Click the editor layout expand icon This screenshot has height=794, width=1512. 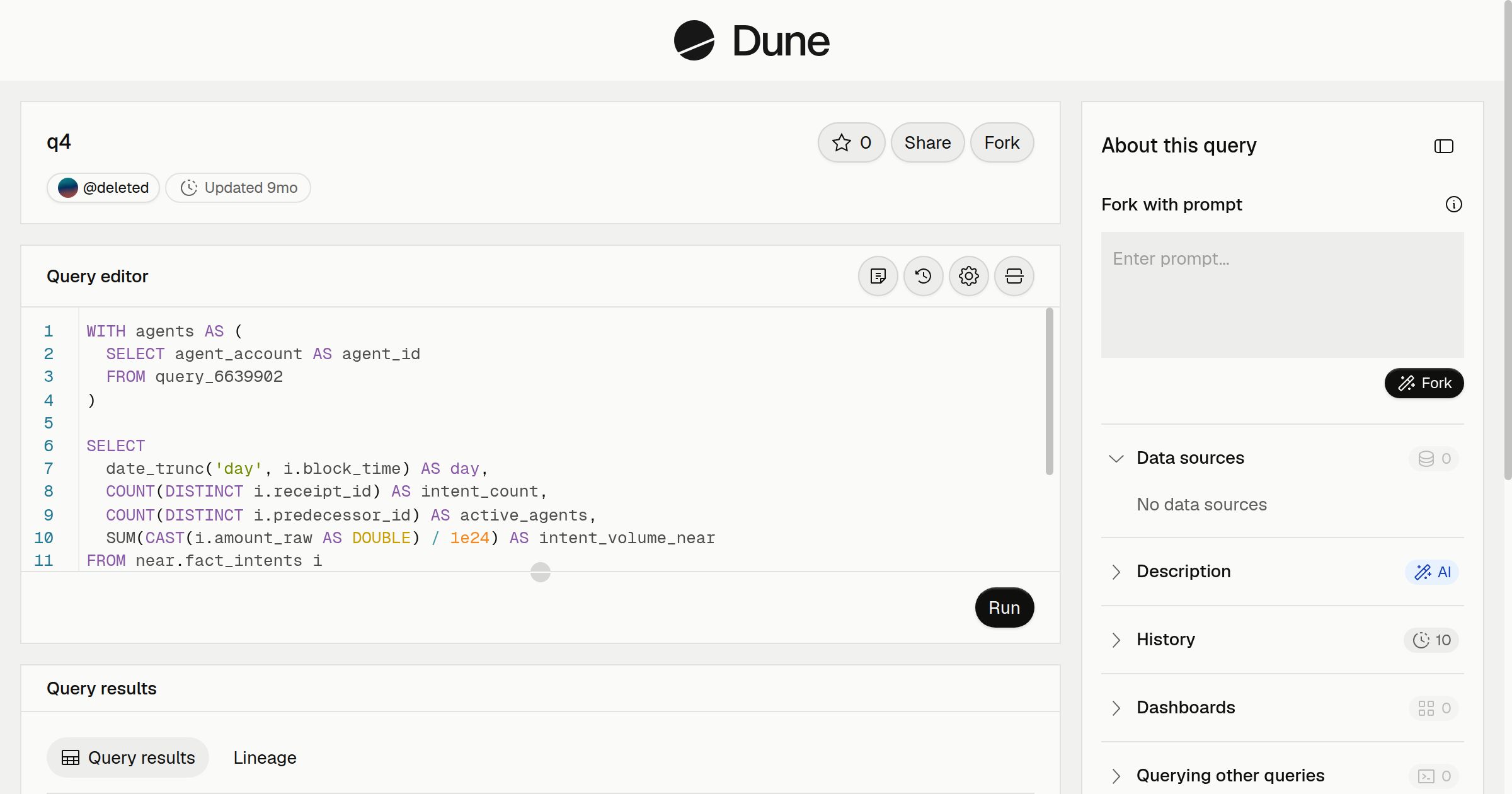coord(1014,276)
